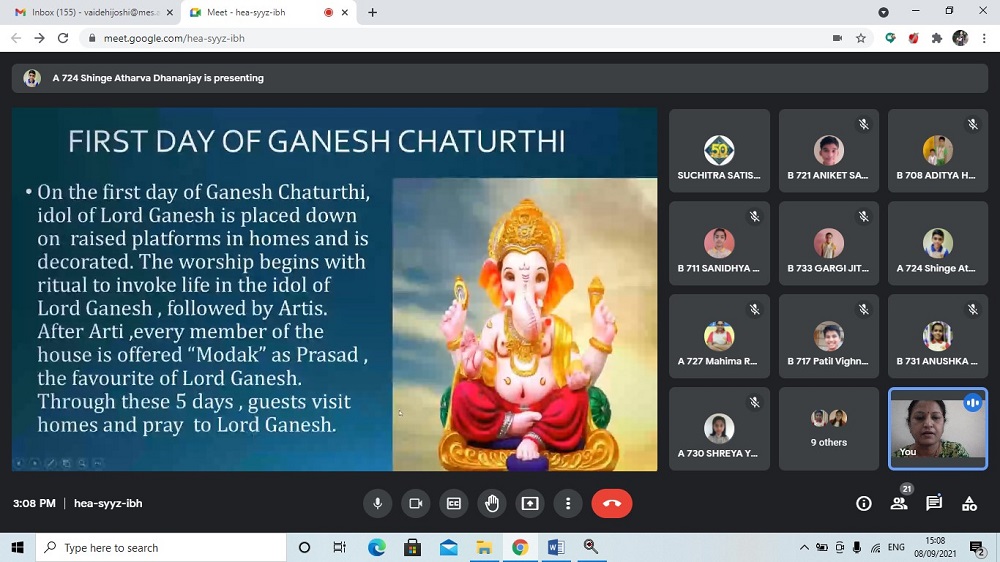
Task: Click the Windows taskbar search box
Action: [x=160, y=547]
